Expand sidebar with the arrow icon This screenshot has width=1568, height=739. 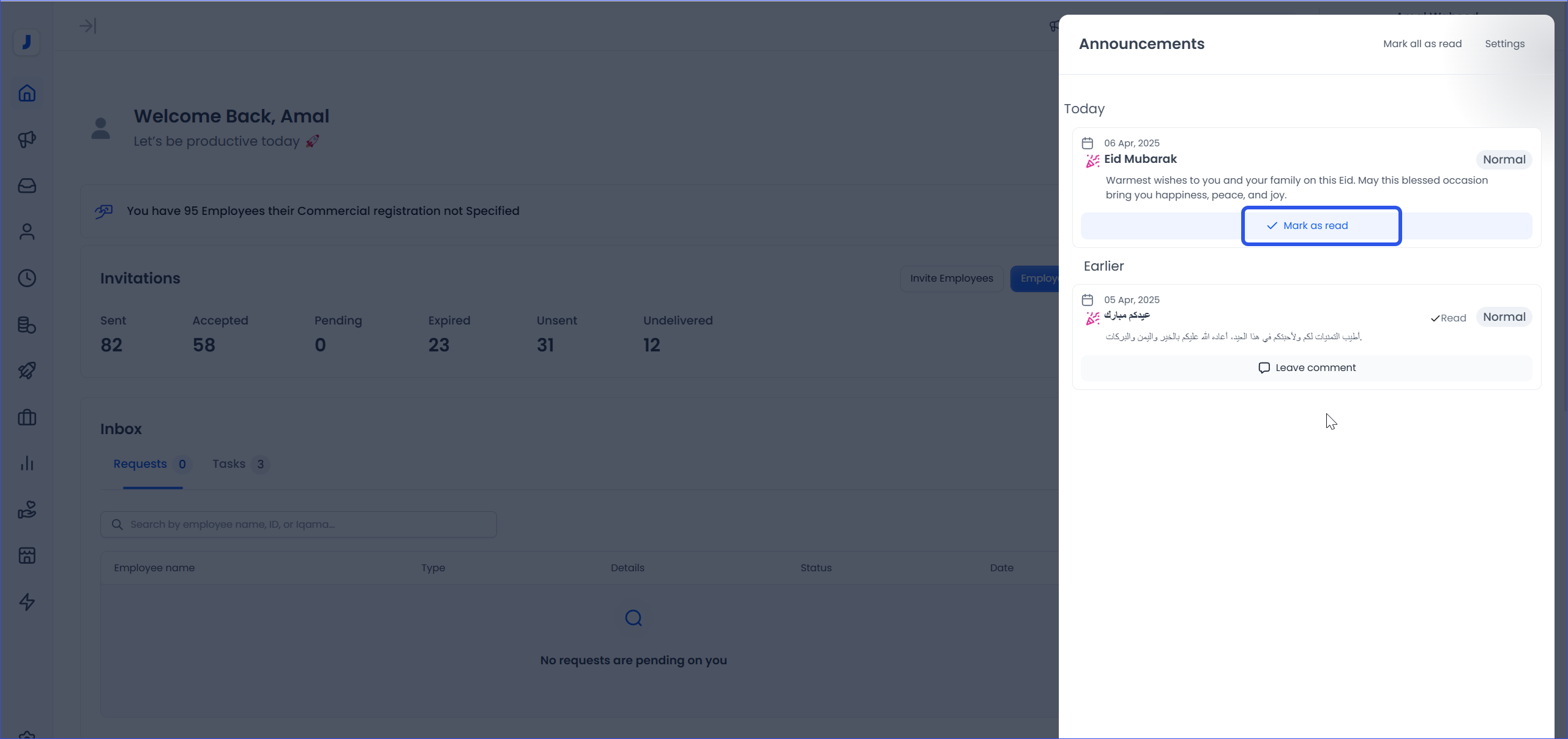(88, 26)
